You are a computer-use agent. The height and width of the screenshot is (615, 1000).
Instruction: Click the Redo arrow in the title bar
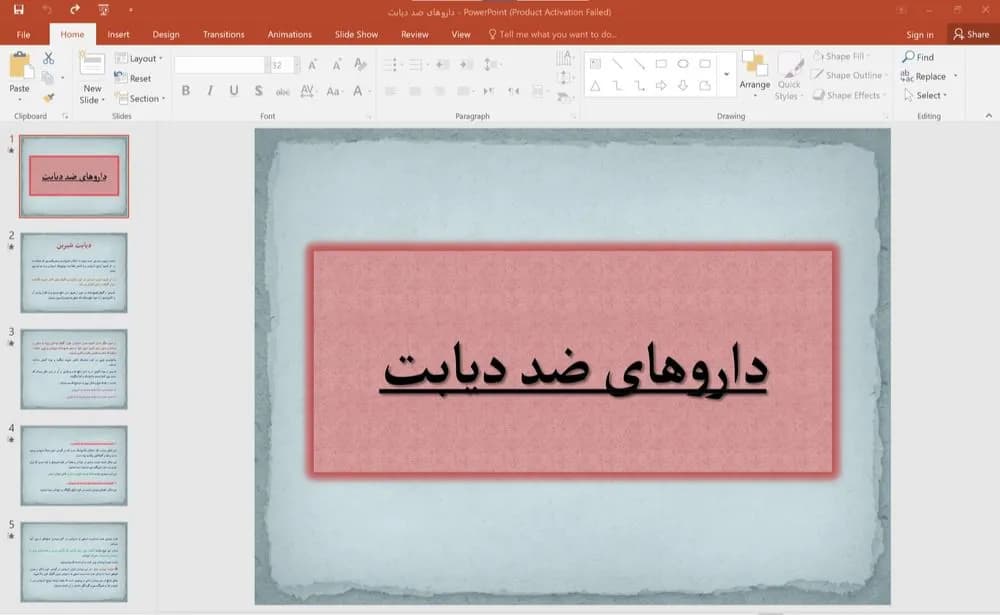75,10
